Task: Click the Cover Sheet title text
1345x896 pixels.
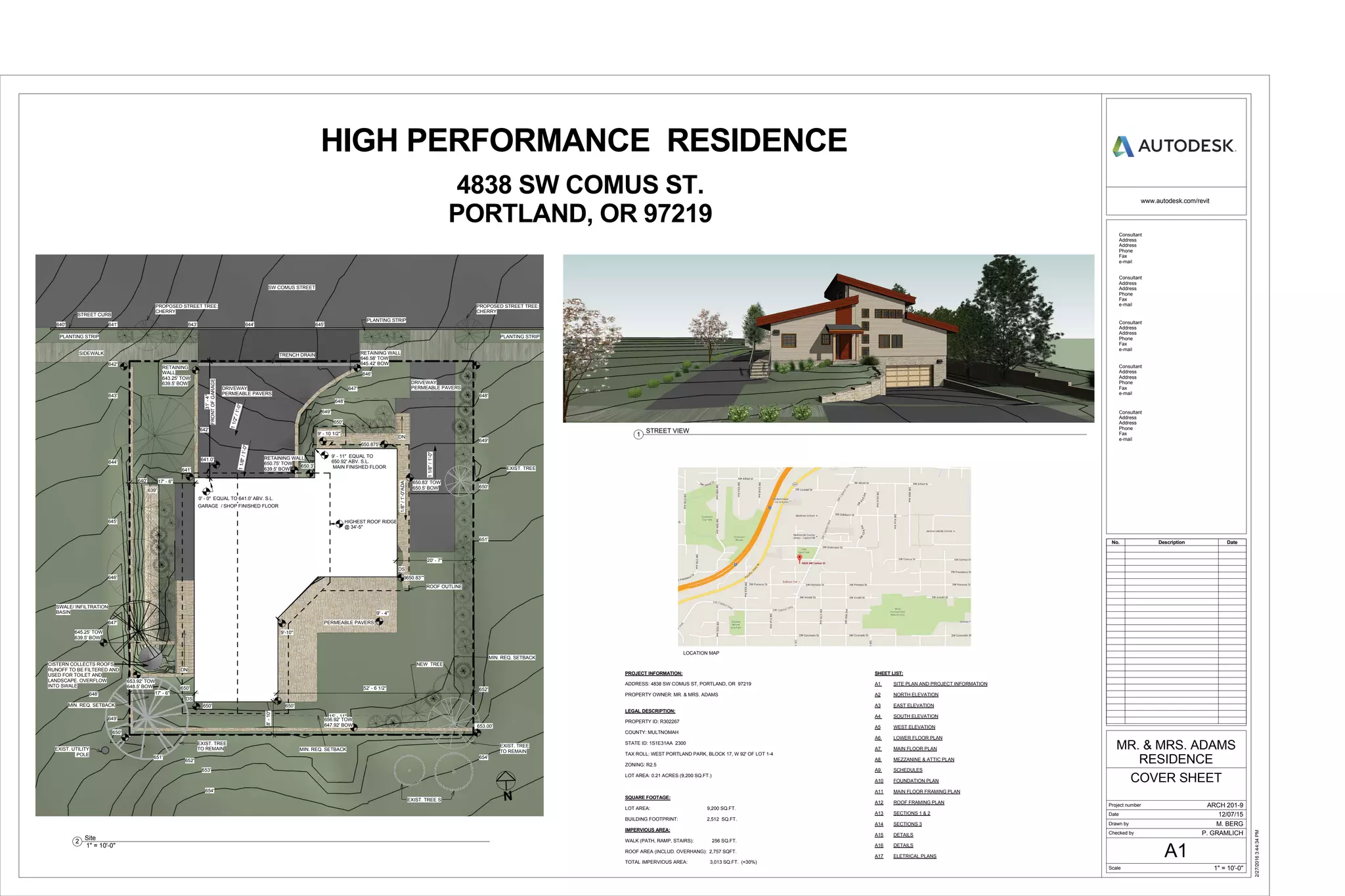Action: 1176,778
